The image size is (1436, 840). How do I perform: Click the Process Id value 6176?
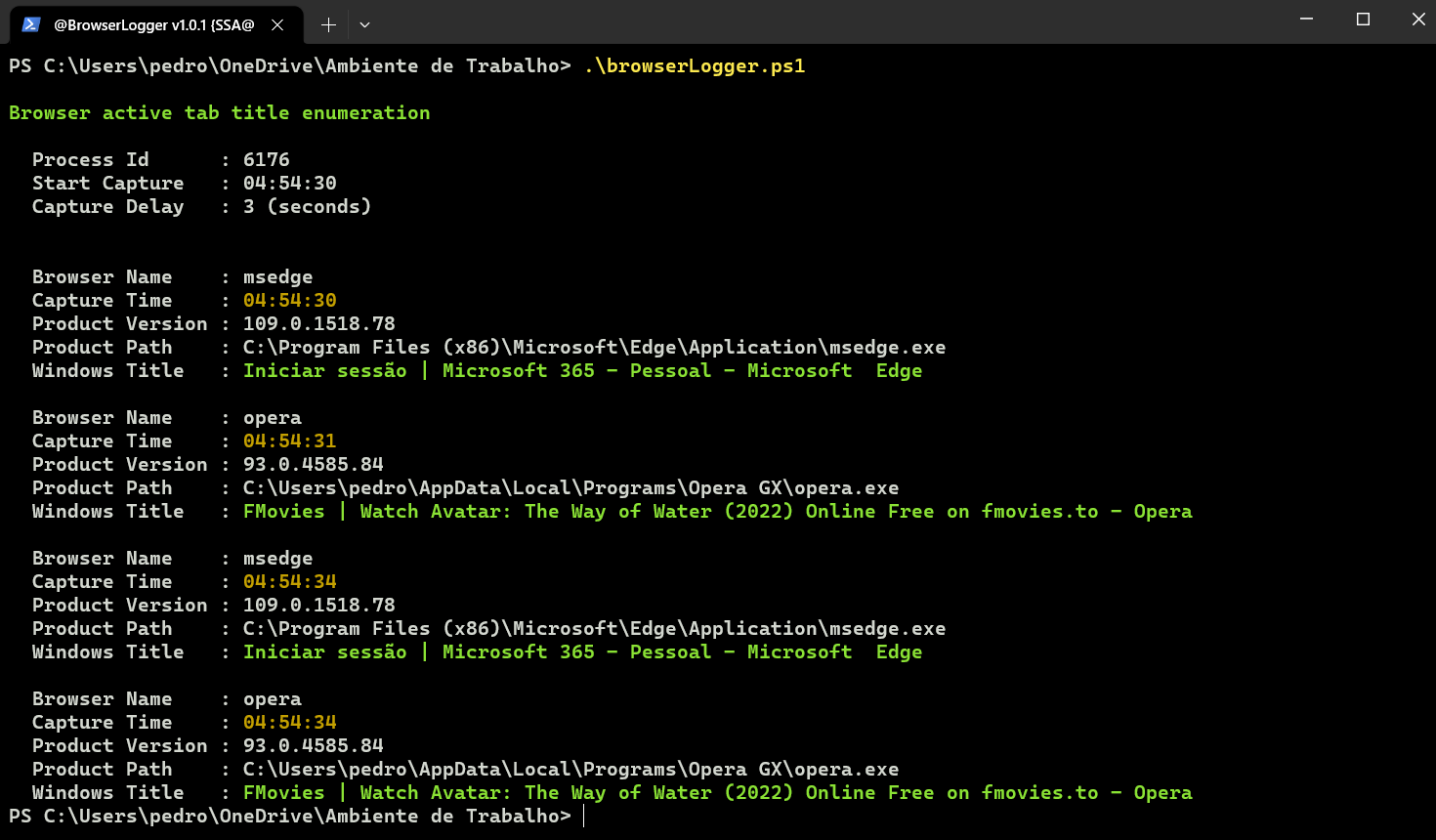[x=267, y=160]
